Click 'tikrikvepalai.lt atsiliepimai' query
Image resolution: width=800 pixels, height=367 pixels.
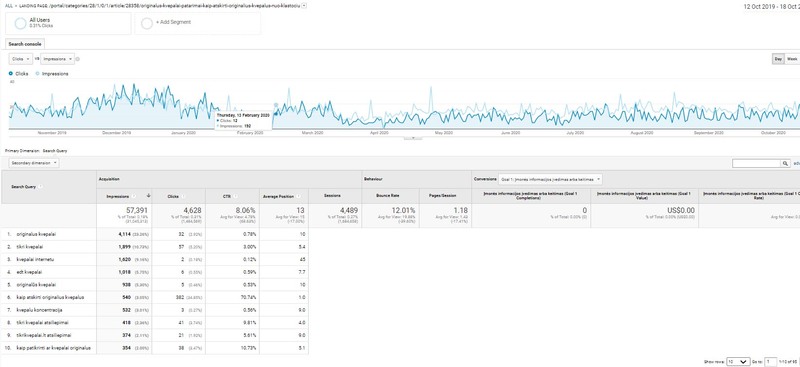44,335
